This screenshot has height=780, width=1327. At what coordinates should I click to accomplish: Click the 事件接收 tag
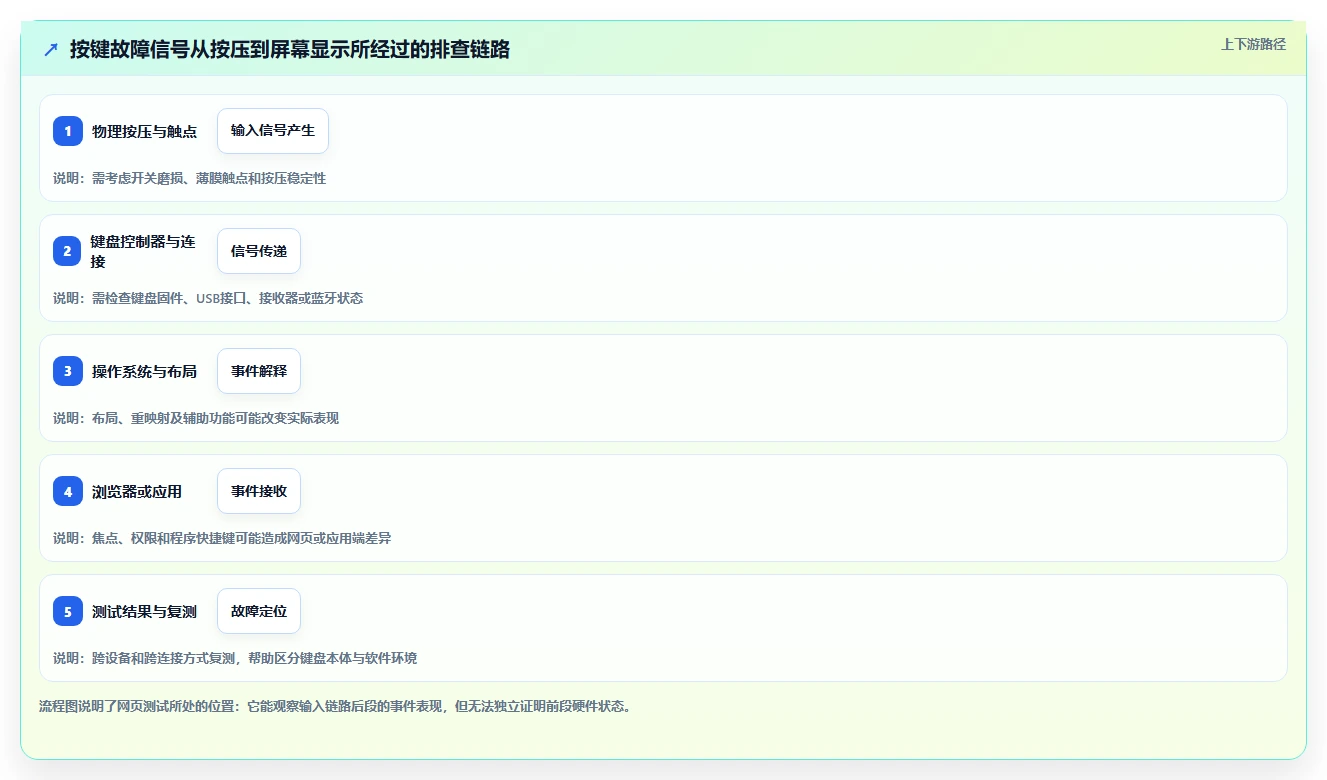(259, 491)
